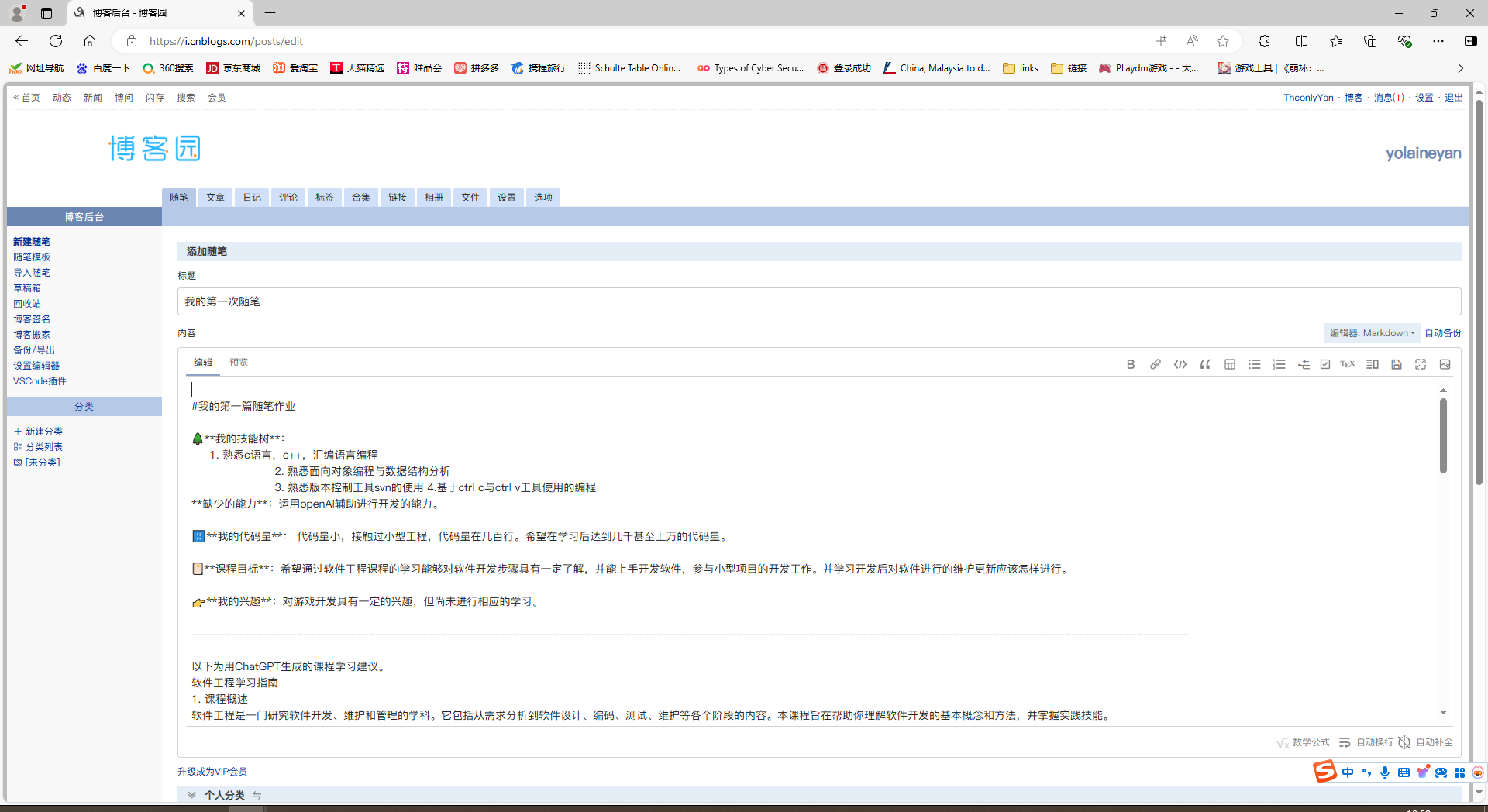
Task: Open browser settings and more menu
Action: click(x=1438, y=41)
